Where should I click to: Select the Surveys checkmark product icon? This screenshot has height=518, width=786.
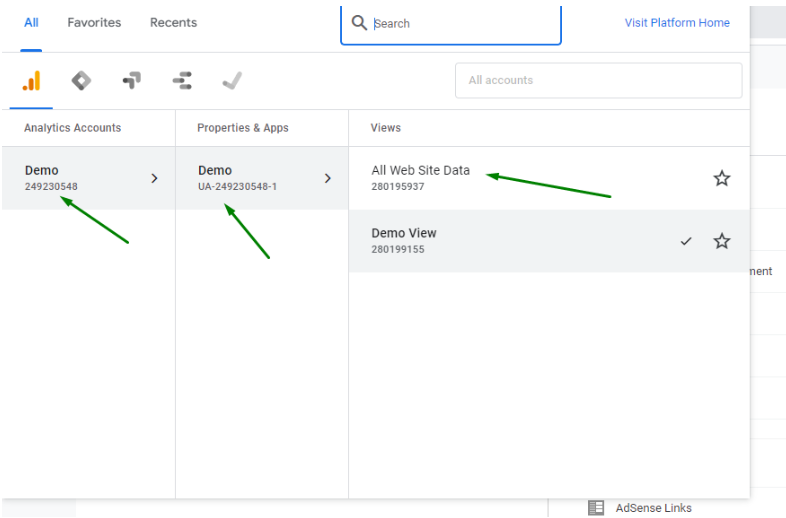(232, 81)
